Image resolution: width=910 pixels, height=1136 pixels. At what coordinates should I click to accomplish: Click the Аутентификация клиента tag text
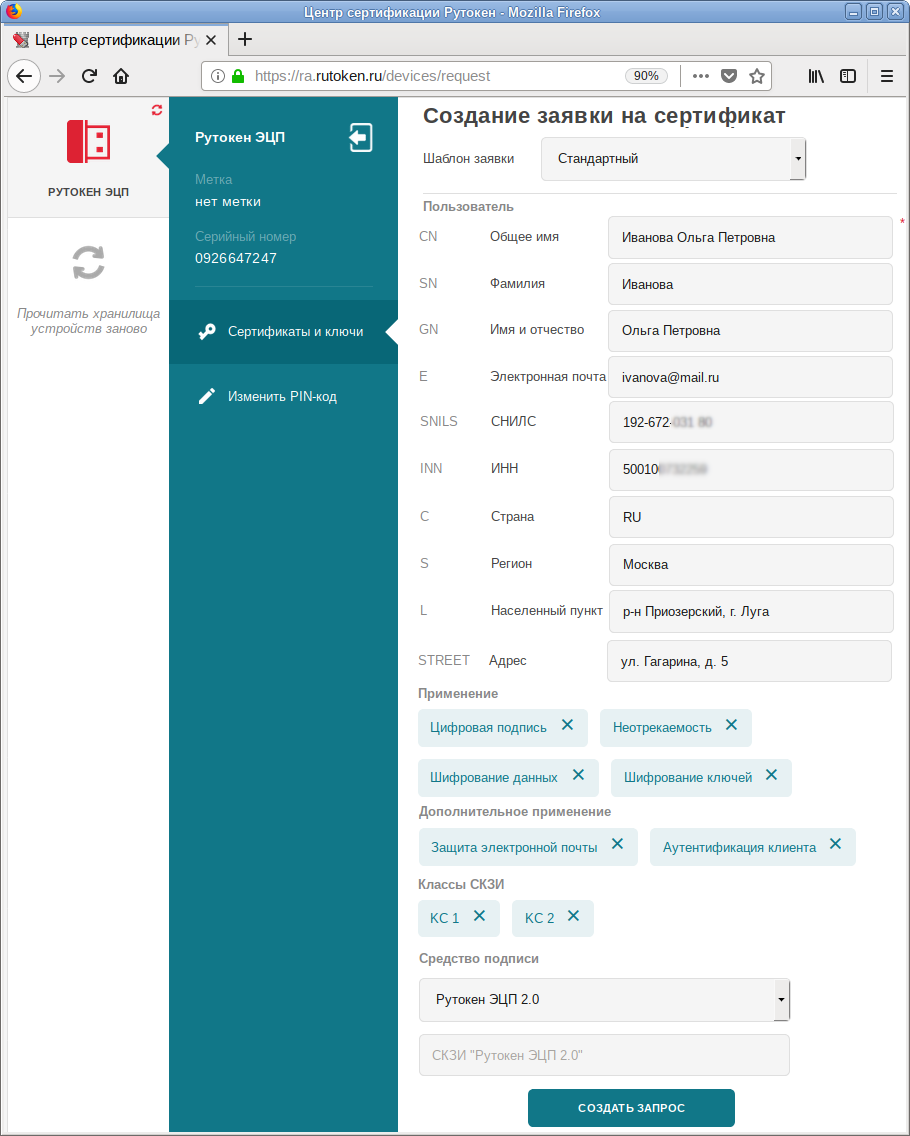pos(739,848)
